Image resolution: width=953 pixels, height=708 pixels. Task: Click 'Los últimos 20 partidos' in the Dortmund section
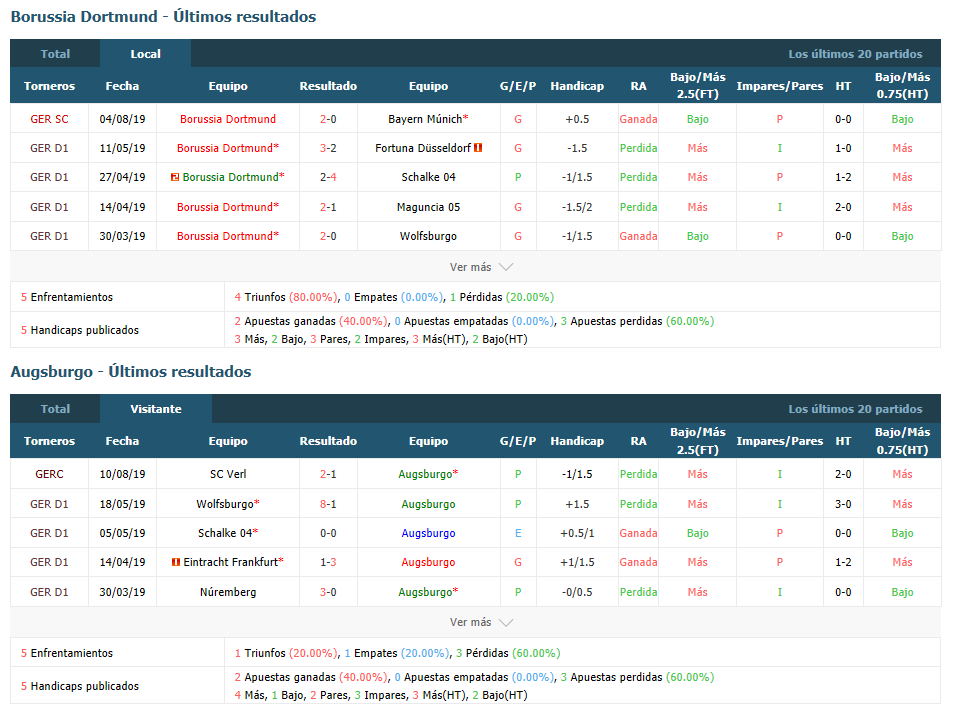855,53
